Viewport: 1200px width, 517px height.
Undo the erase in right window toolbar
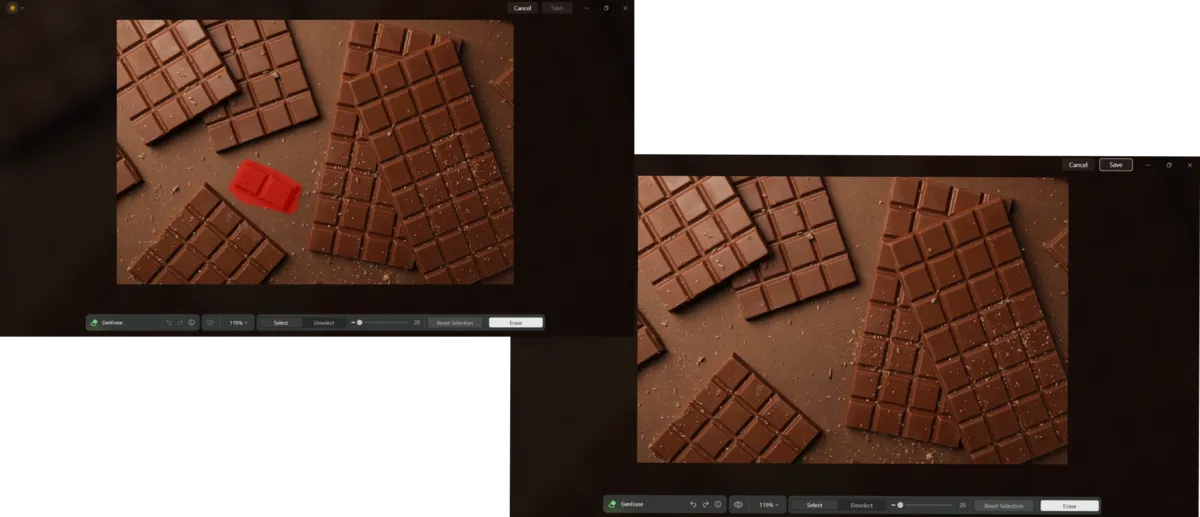click(693, 505)
